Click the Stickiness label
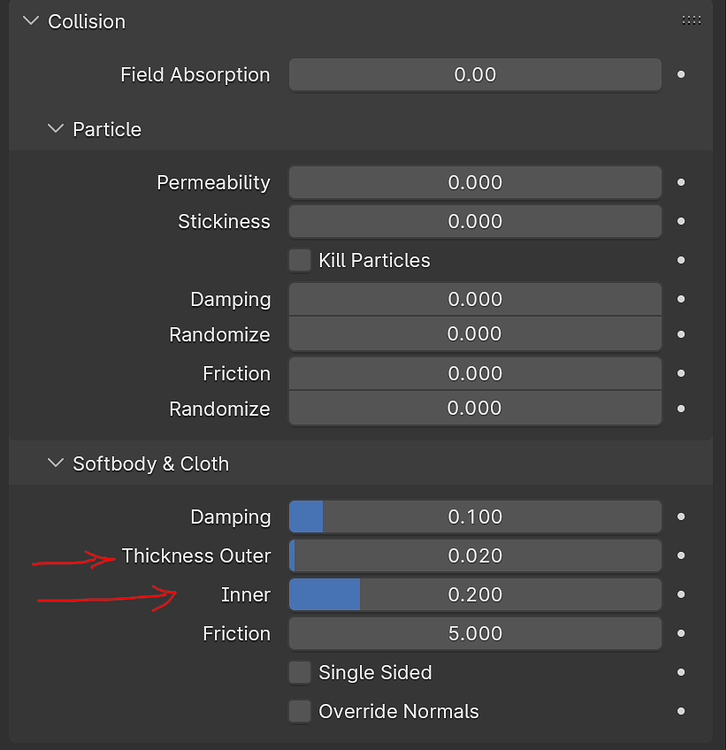Viewport: 726px width, 750px height. (x=224, y=221)
